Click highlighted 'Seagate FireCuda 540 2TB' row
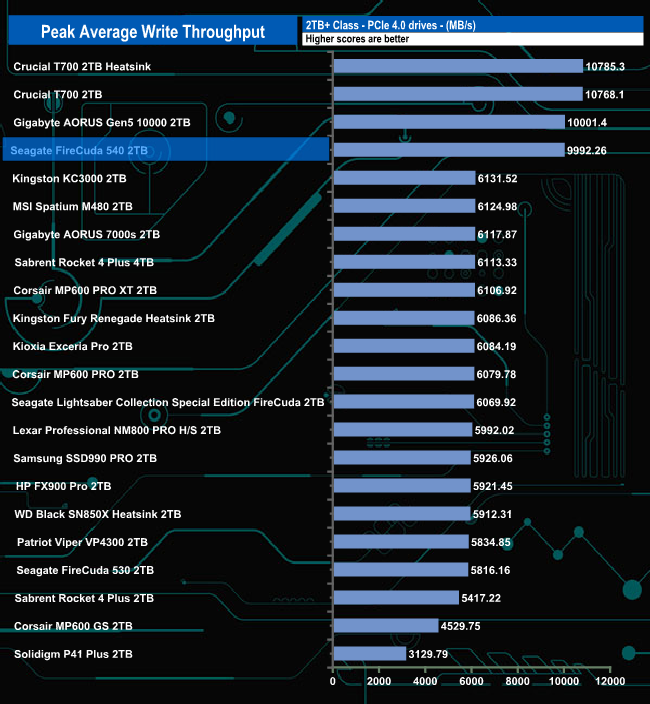Viewport: 650px width, 704px height. coord(166,150)
